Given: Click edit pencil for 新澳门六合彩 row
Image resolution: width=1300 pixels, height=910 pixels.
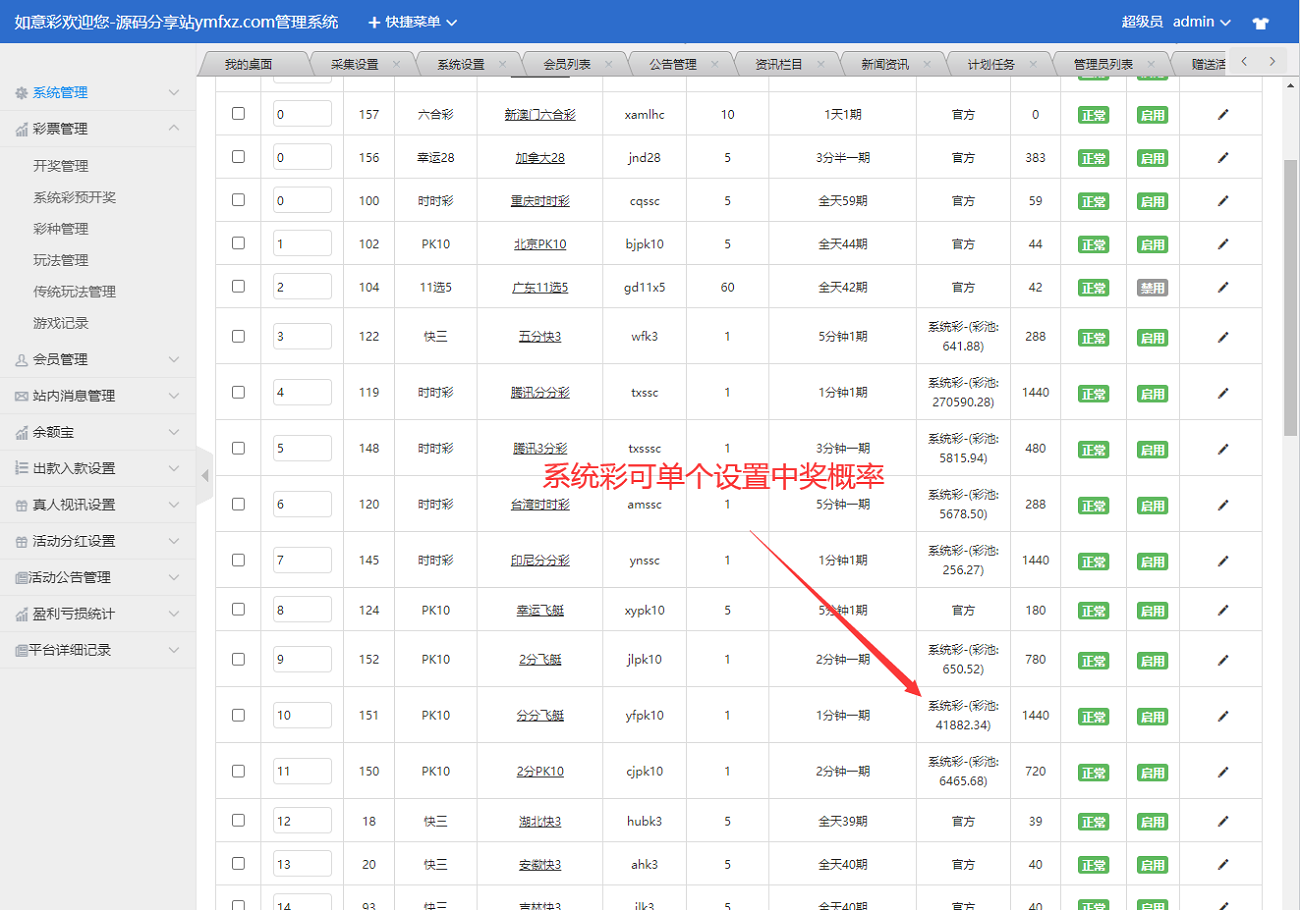Looking at the screenshot, I should point(1222,115).
